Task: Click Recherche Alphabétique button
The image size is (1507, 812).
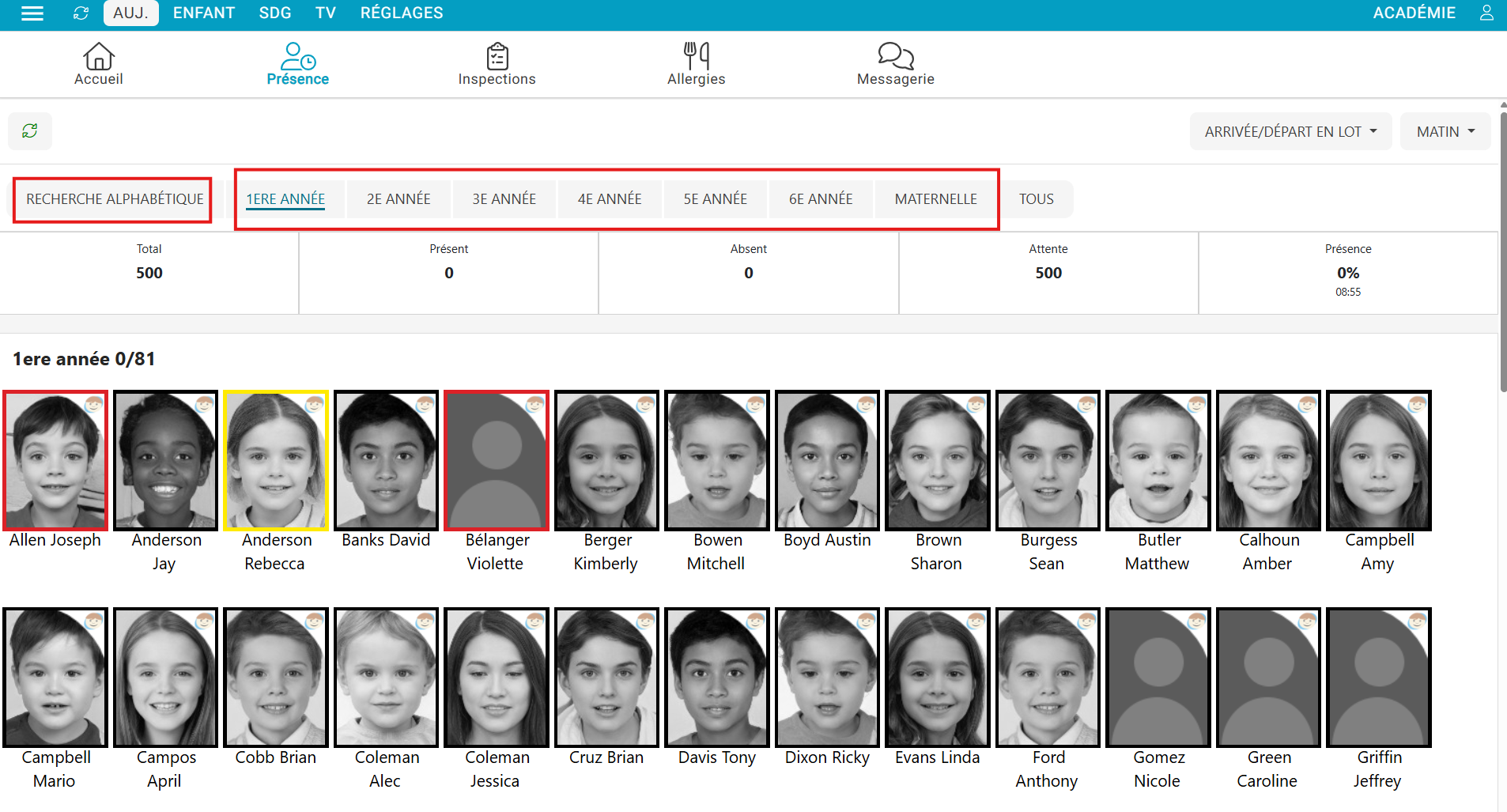Action: [x=115, y=199]
